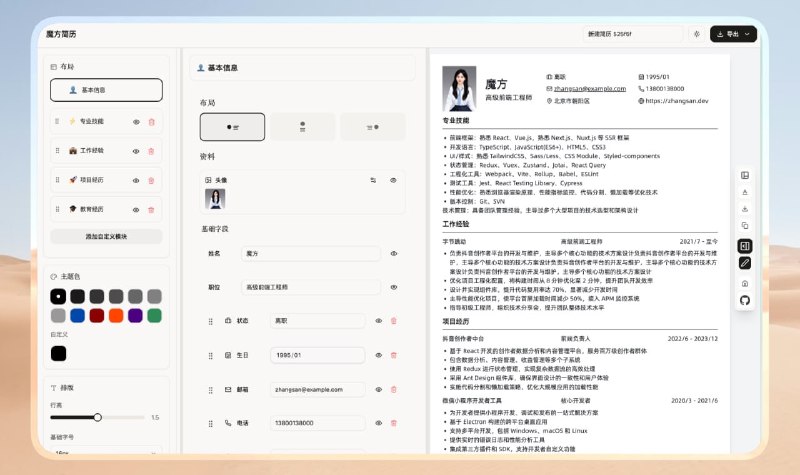Choose the avatar-right header layout

pos(373,127)
